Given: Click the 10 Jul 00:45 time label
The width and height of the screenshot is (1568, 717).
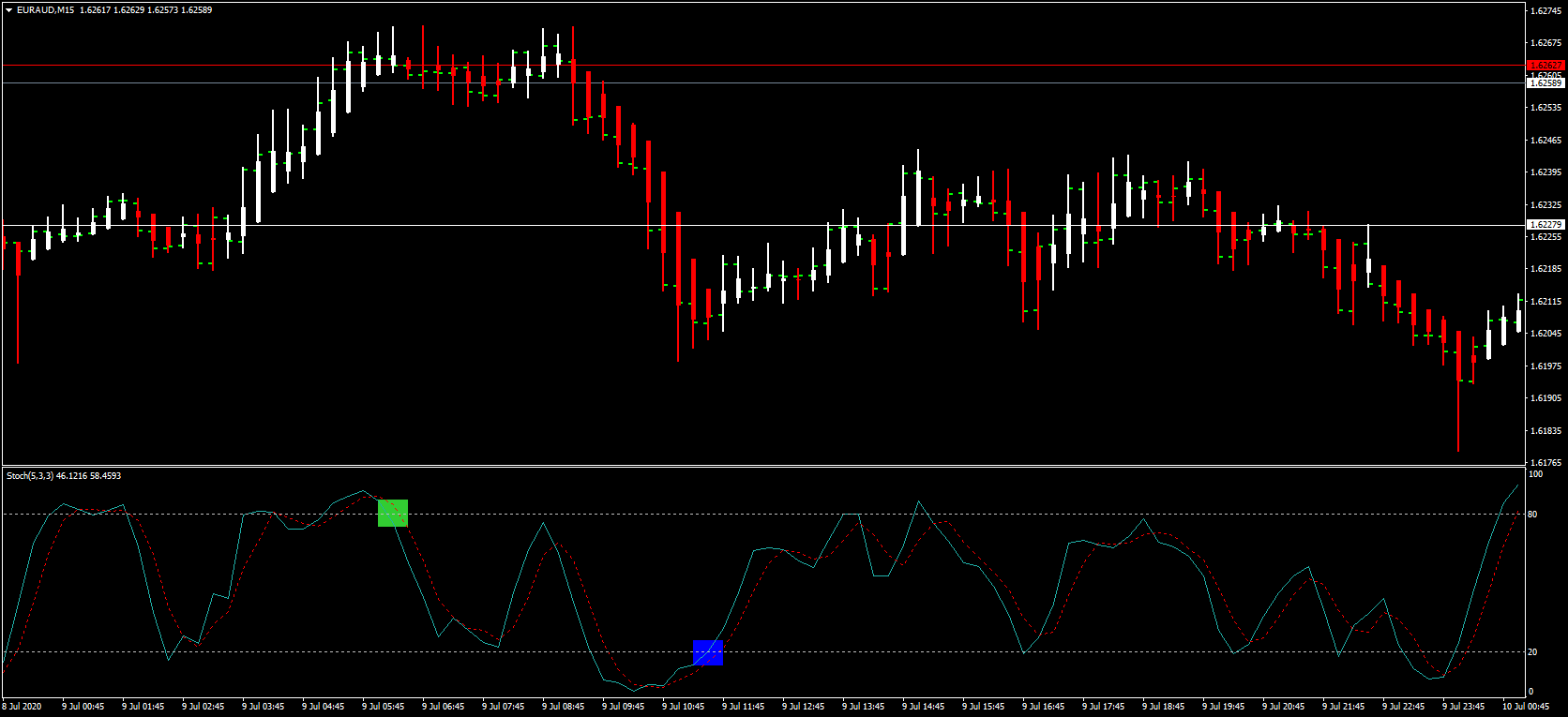Looking at the screenshot, I should point(1525,707).
